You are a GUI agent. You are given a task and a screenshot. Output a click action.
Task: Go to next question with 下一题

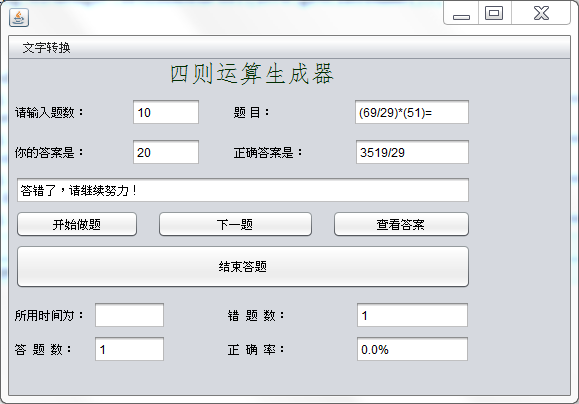pyautogui.click(x=235, y=224)
